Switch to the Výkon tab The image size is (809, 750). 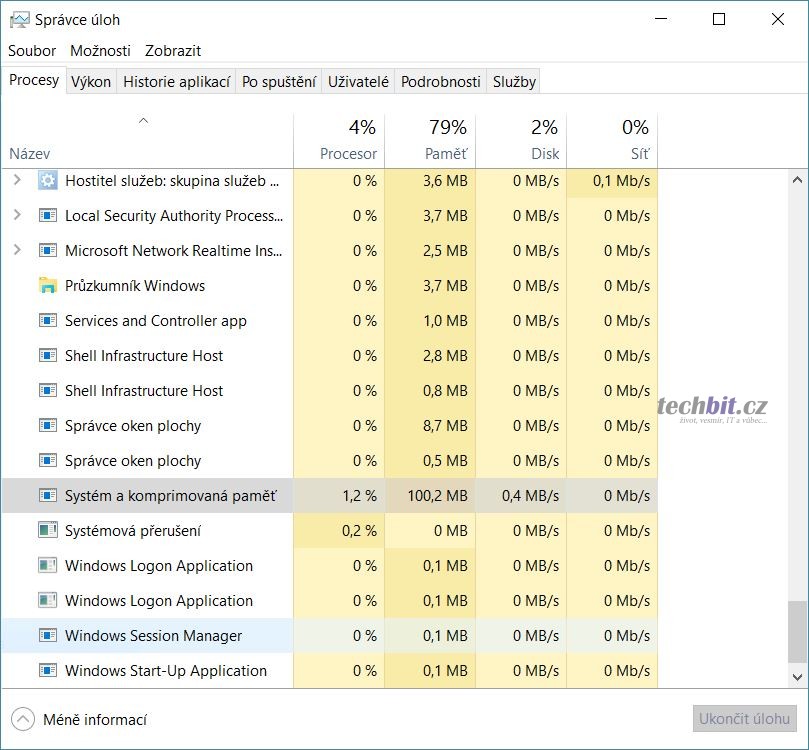coord(91,81)
